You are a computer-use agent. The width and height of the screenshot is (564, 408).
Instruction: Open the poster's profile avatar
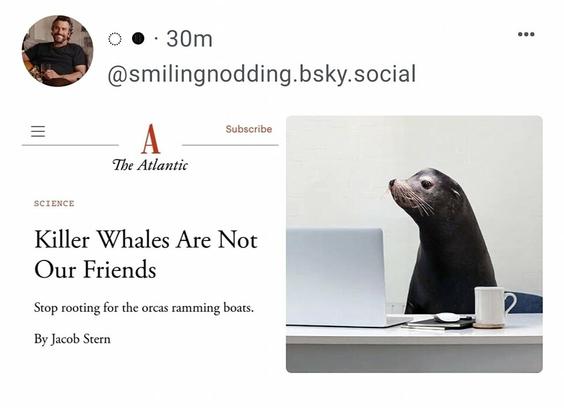click(58, 51)
